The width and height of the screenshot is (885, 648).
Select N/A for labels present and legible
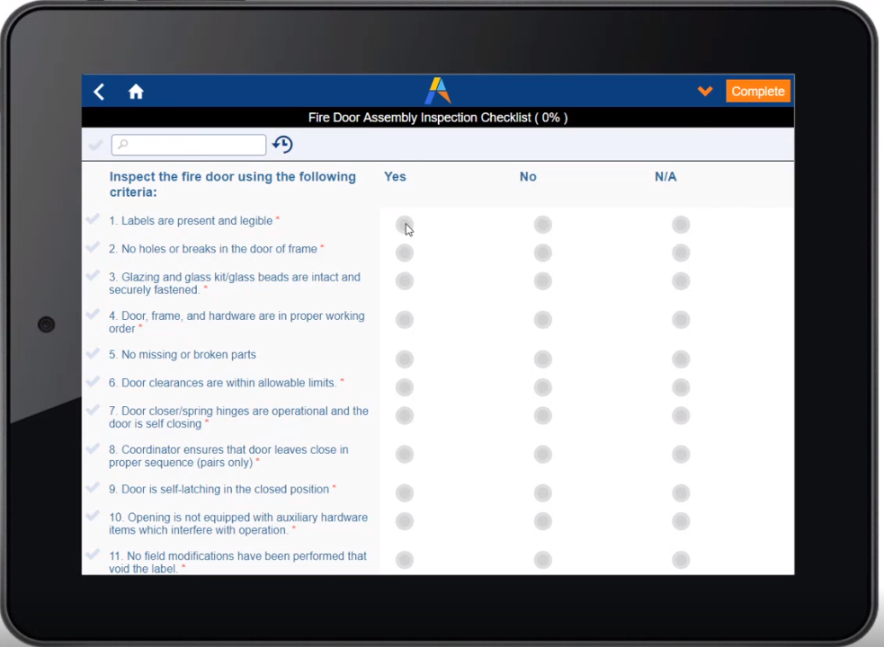coord(681,225)
